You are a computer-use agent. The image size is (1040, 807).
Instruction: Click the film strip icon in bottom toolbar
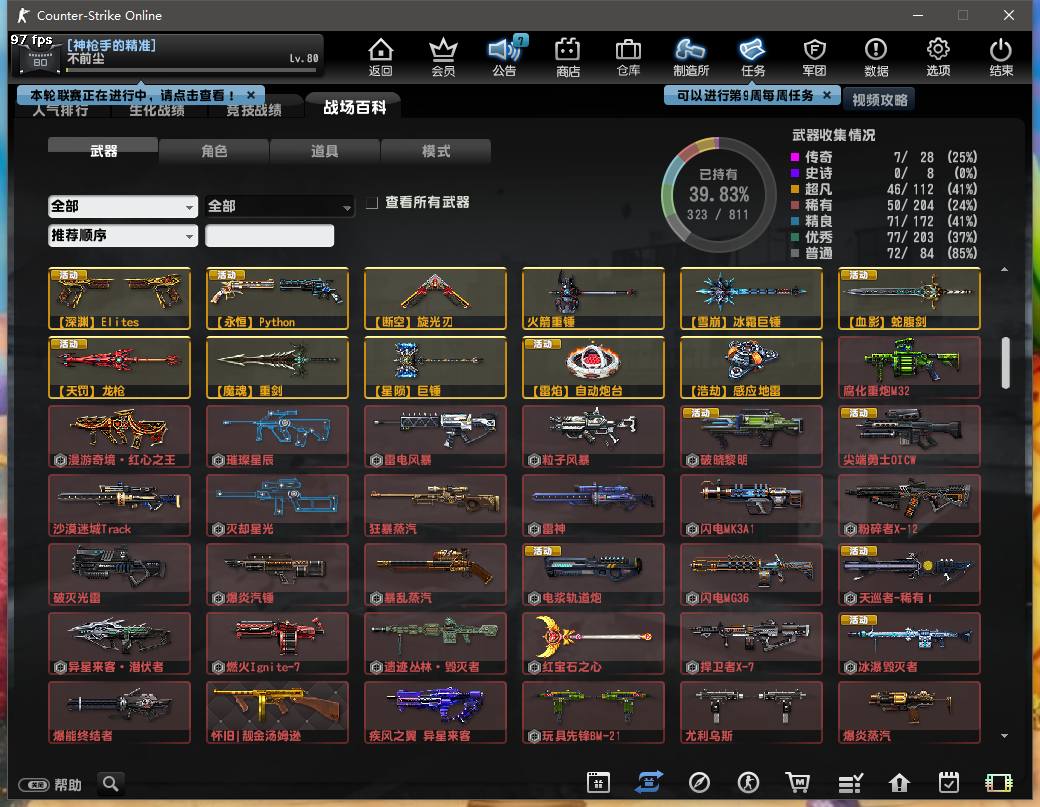pos(999,783)
